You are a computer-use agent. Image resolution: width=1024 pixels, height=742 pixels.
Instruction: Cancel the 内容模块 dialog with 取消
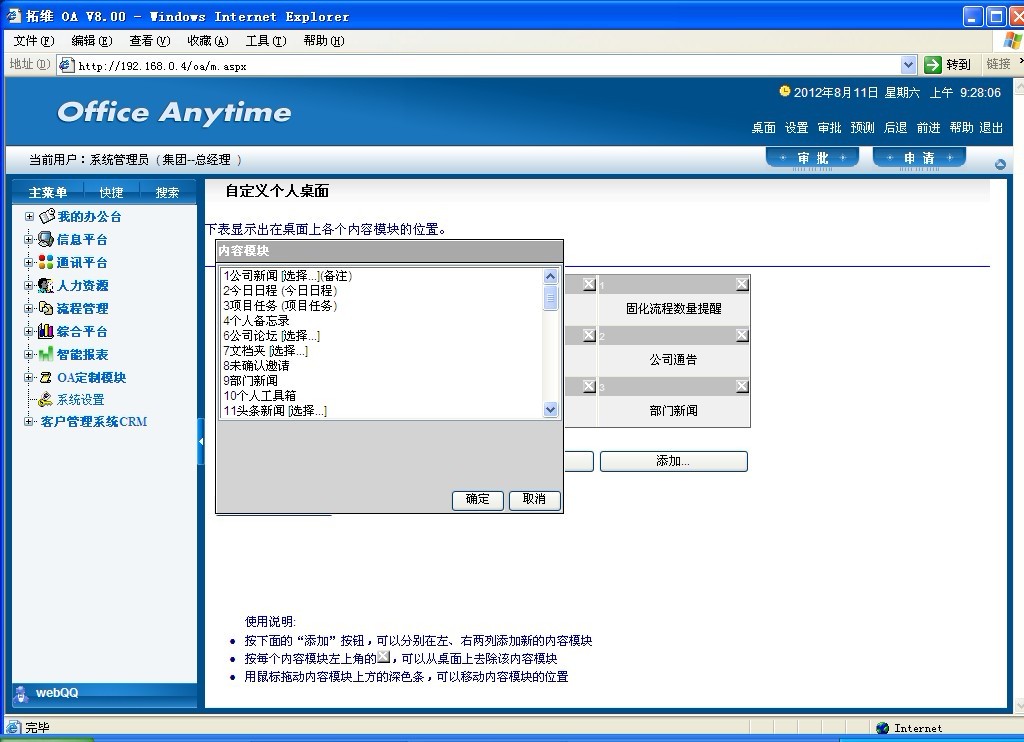click(534, 499)
